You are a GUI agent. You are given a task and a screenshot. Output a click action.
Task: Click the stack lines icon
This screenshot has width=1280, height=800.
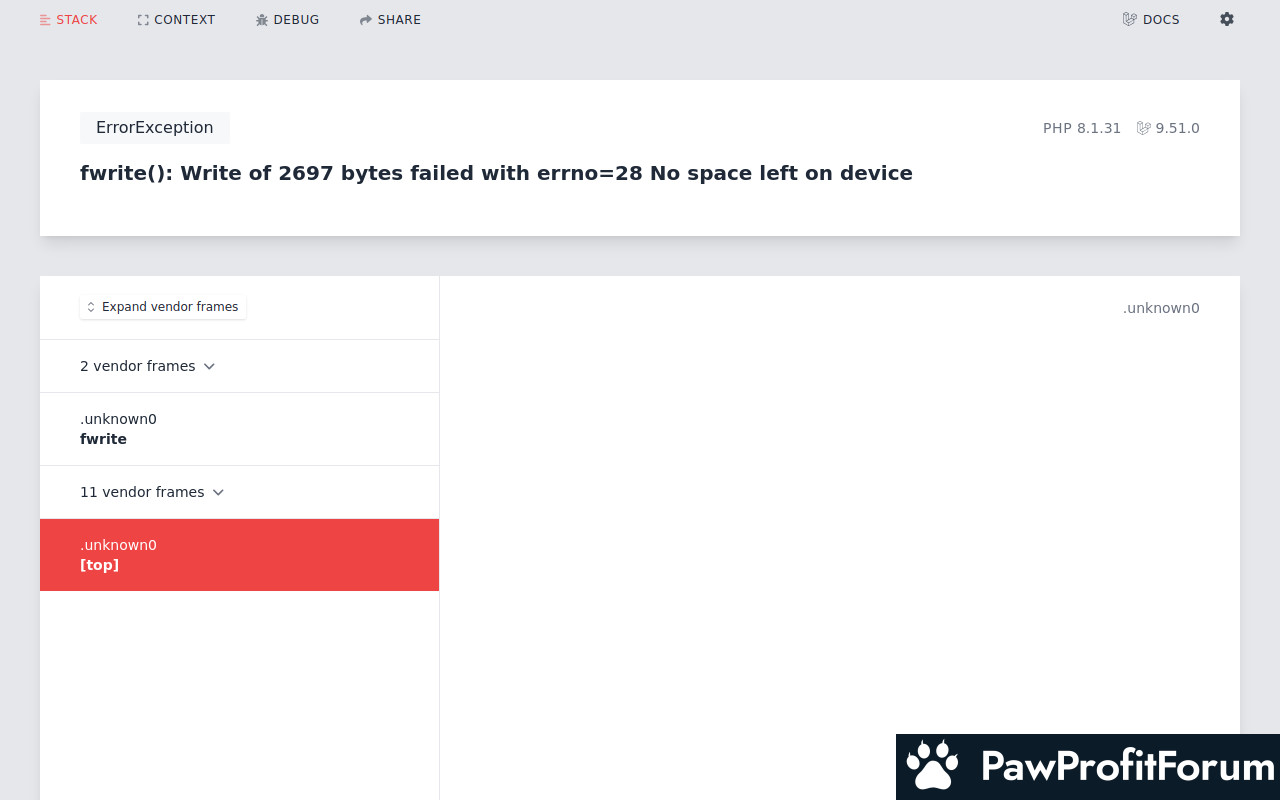tap(45, 20)
